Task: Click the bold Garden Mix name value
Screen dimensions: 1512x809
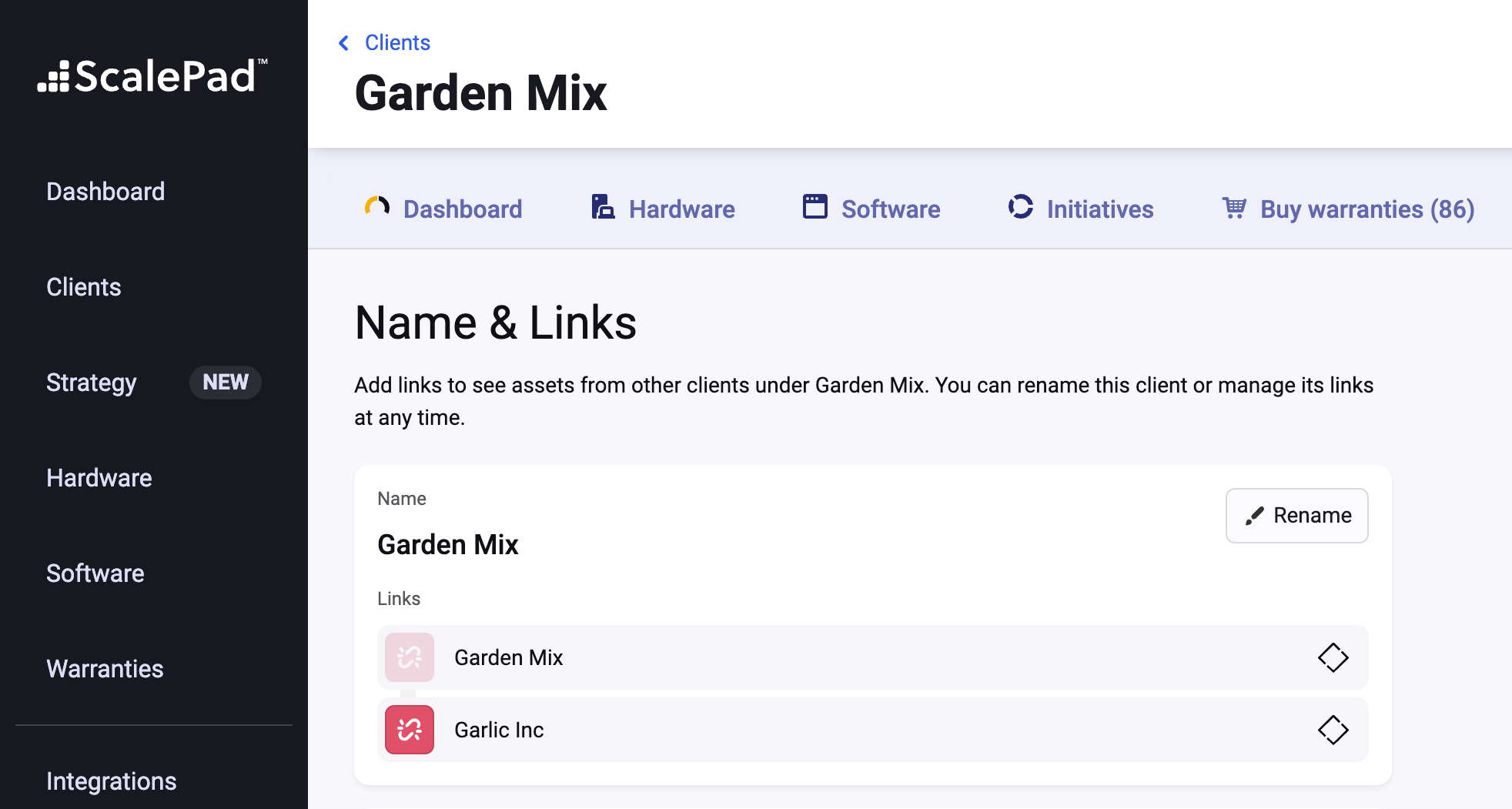Action: 448,545
